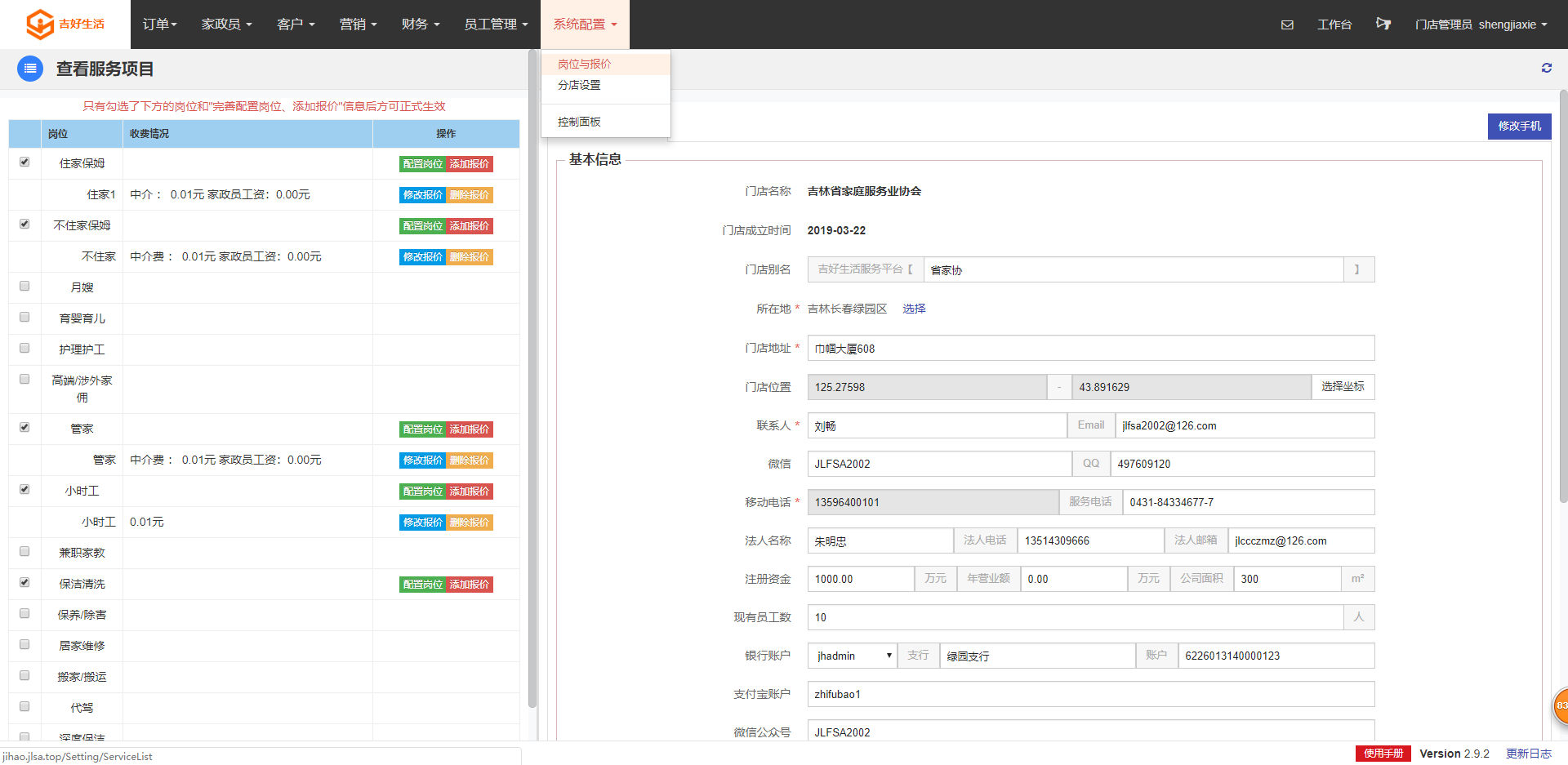Click the blue list icon beside 查看服务项目

30,69
